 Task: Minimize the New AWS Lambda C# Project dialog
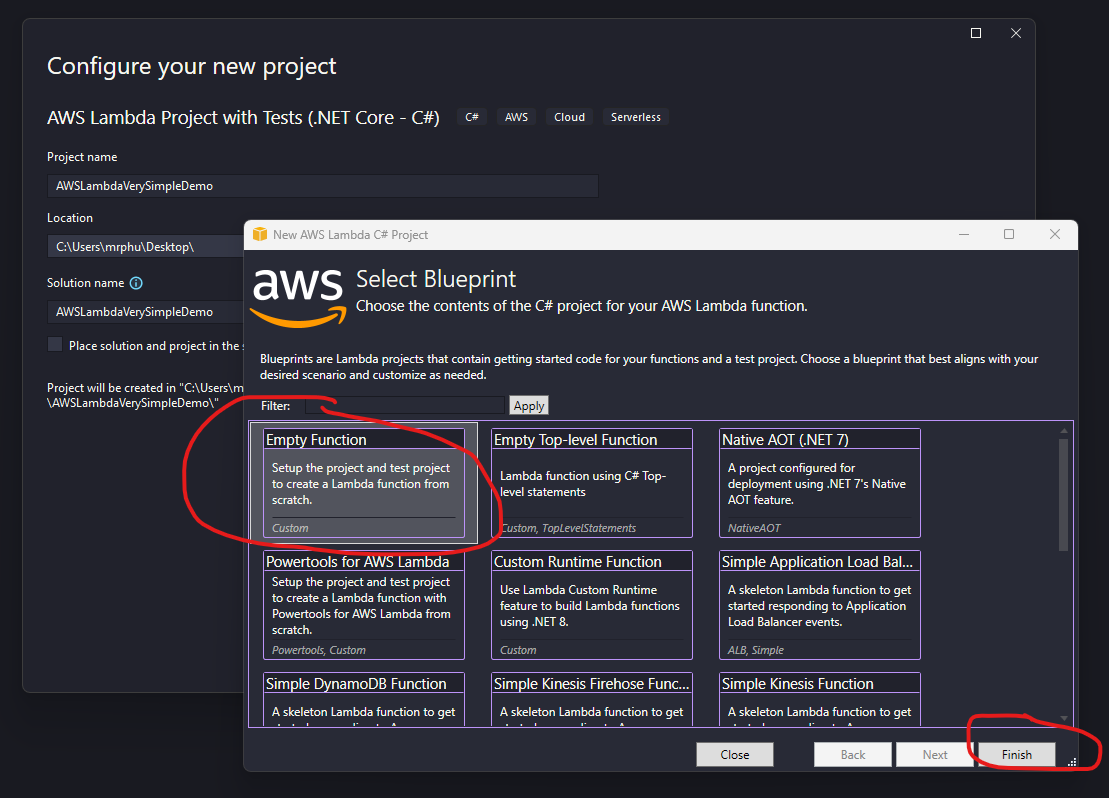[963, 234]
